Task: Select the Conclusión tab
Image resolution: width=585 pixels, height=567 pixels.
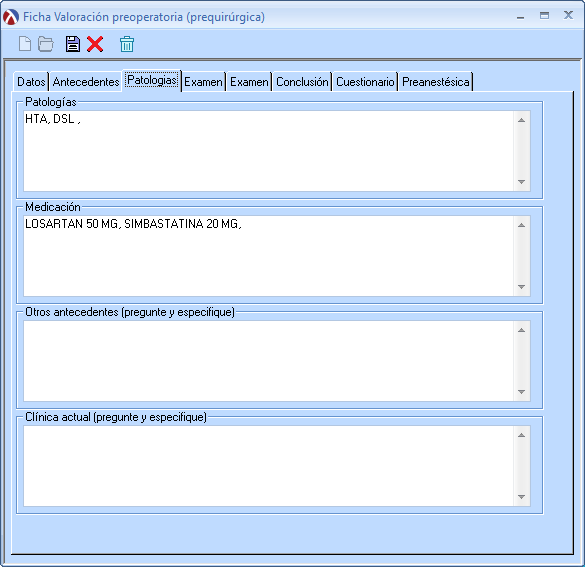Action: tap(302, 82)
